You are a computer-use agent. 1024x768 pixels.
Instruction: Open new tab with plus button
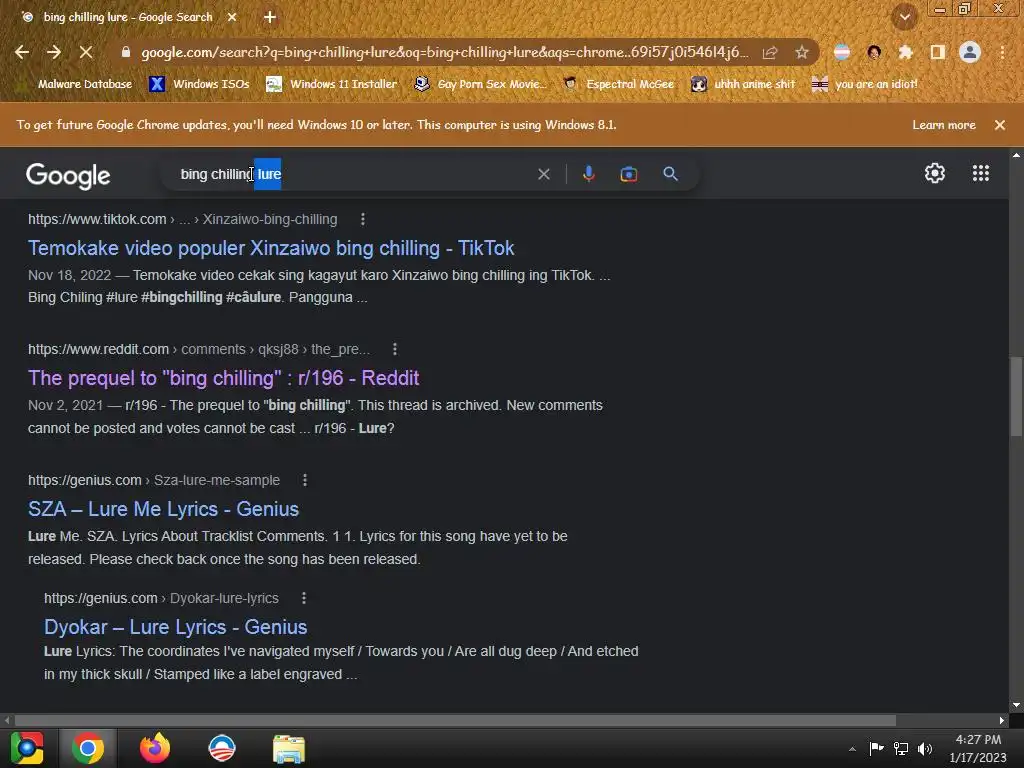click(x=270, y=17)
